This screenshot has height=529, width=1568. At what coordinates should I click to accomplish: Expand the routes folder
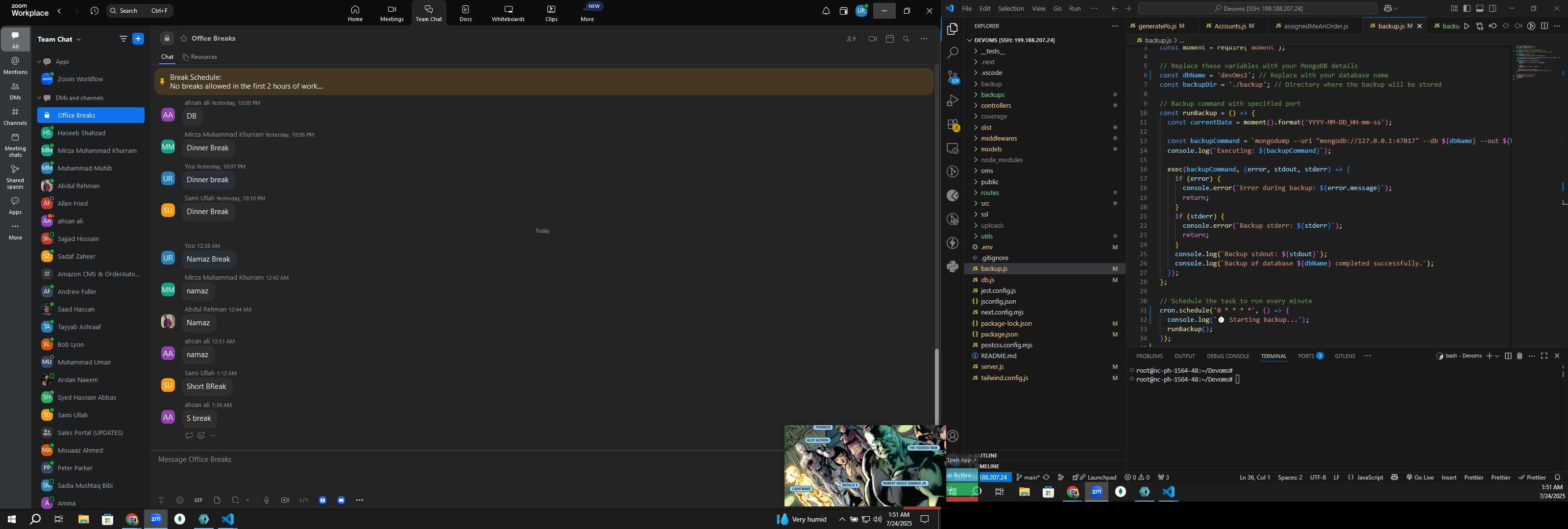click(x=1045, y=192)
